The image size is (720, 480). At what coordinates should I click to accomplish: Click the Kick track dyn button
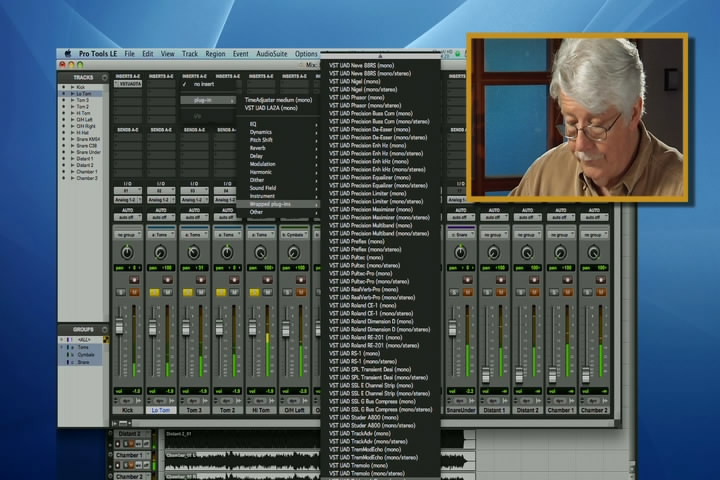127,401
